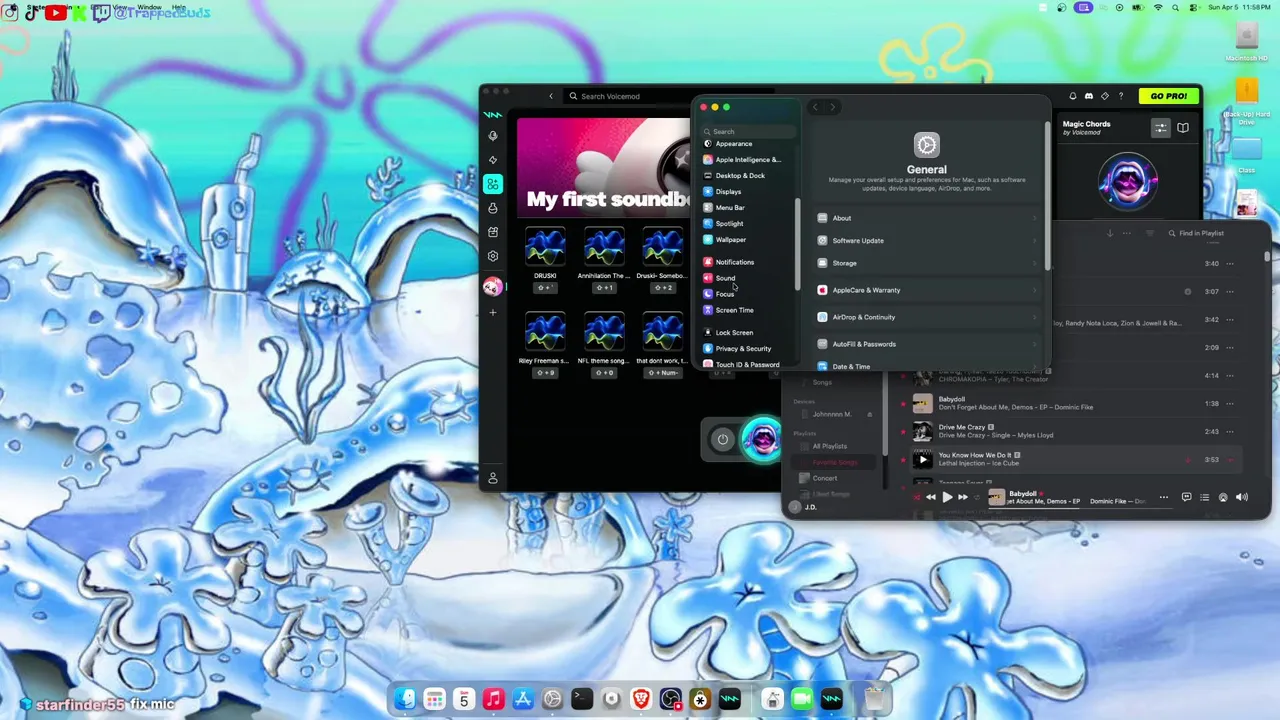Open Voicemod settings gear in sidebar
Screen dimensions: 1280x720
492,256
